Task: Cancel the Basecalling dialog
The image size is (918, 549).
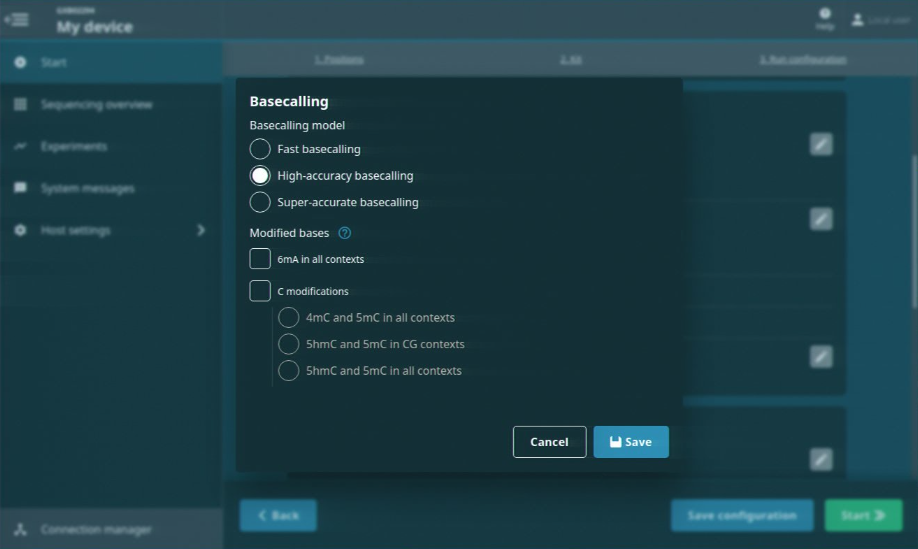Action: point(549,442)
